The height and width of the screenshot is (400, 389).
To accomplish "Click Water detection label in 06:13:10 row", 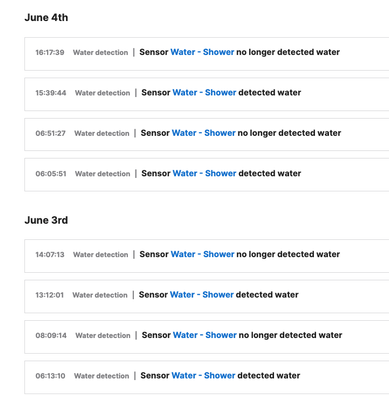I will click(x=101, y=376).
